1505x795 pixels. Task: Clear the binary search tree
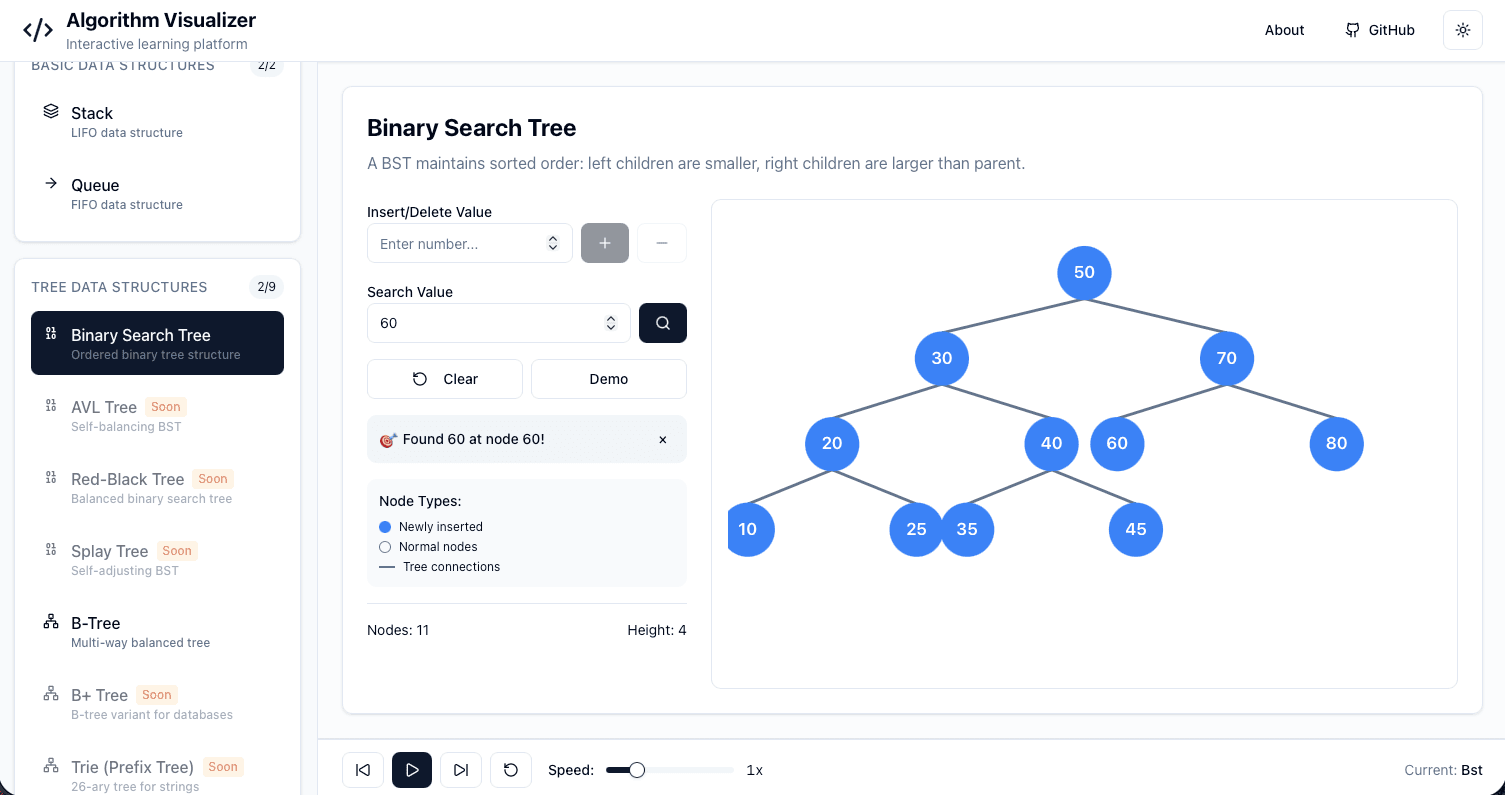[444, 379]
